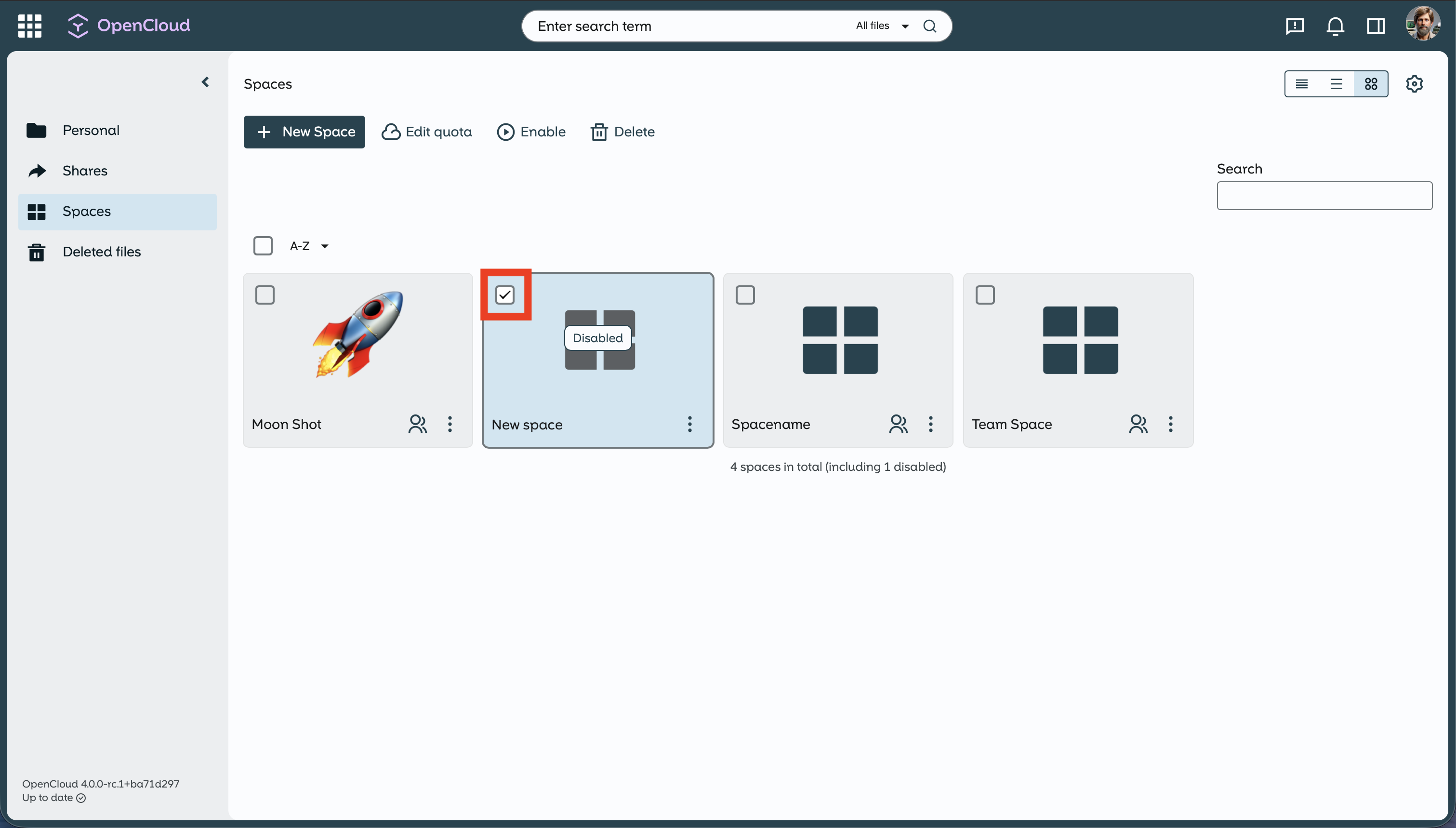Tick the select-all spaces checkbox
Viewport: 1456px width, 828px height.
point(263,246)
